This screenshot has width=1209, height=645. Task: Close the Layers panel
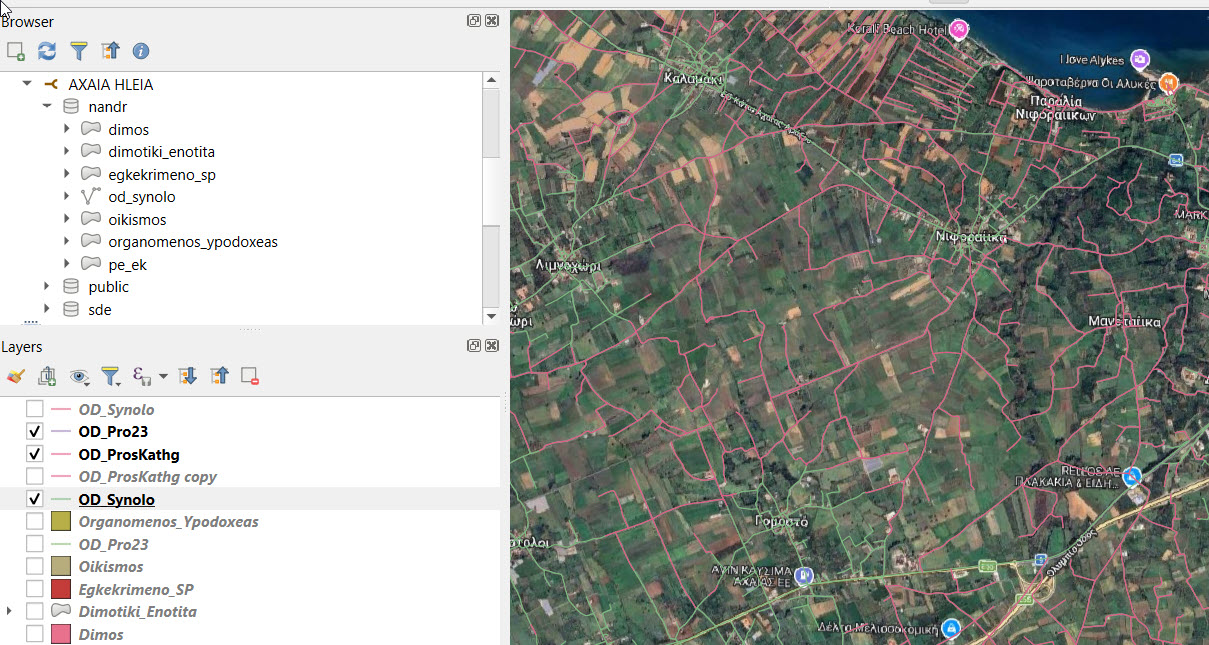[x=491, y=345]
